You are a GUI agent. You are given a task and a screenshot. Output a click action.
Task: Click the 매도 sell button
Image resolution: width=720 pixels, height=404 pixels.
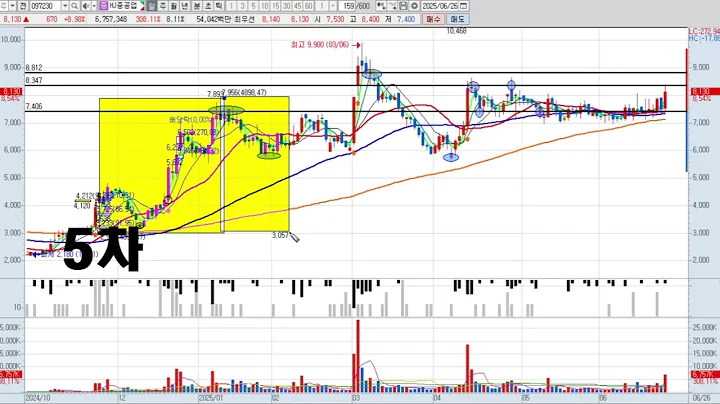(x=457, y=19)
